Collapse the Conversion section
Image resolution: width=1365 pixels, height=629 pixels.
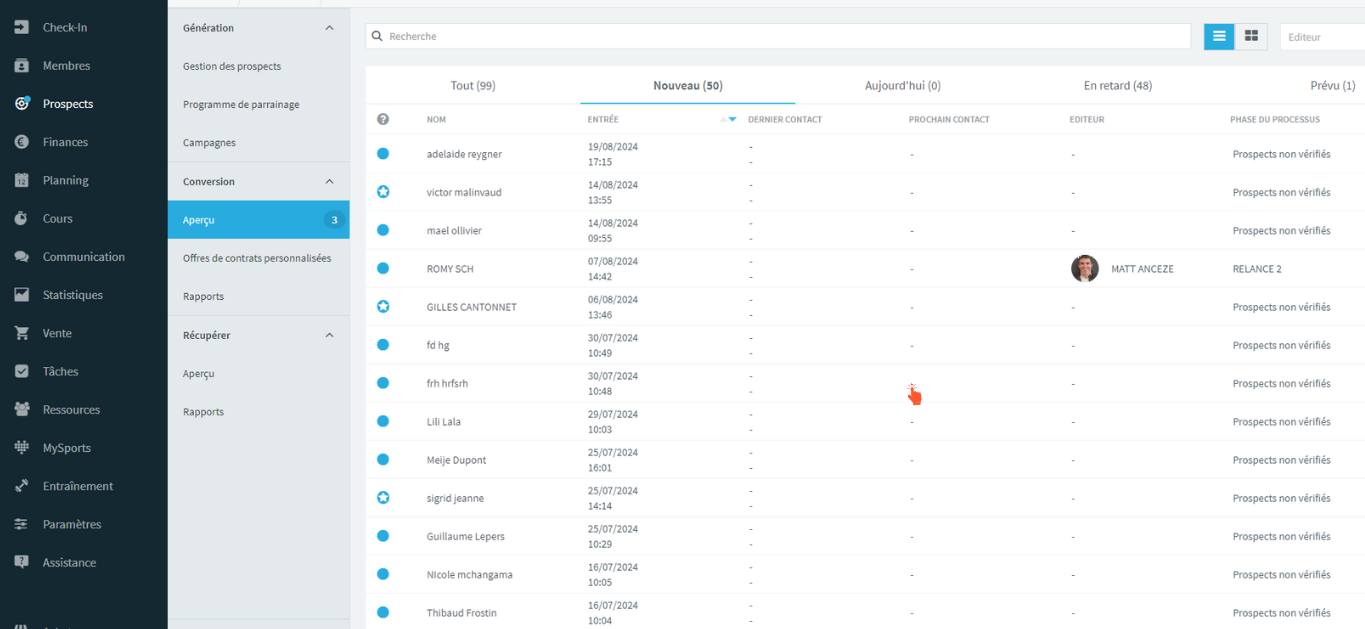click(330, 181)
